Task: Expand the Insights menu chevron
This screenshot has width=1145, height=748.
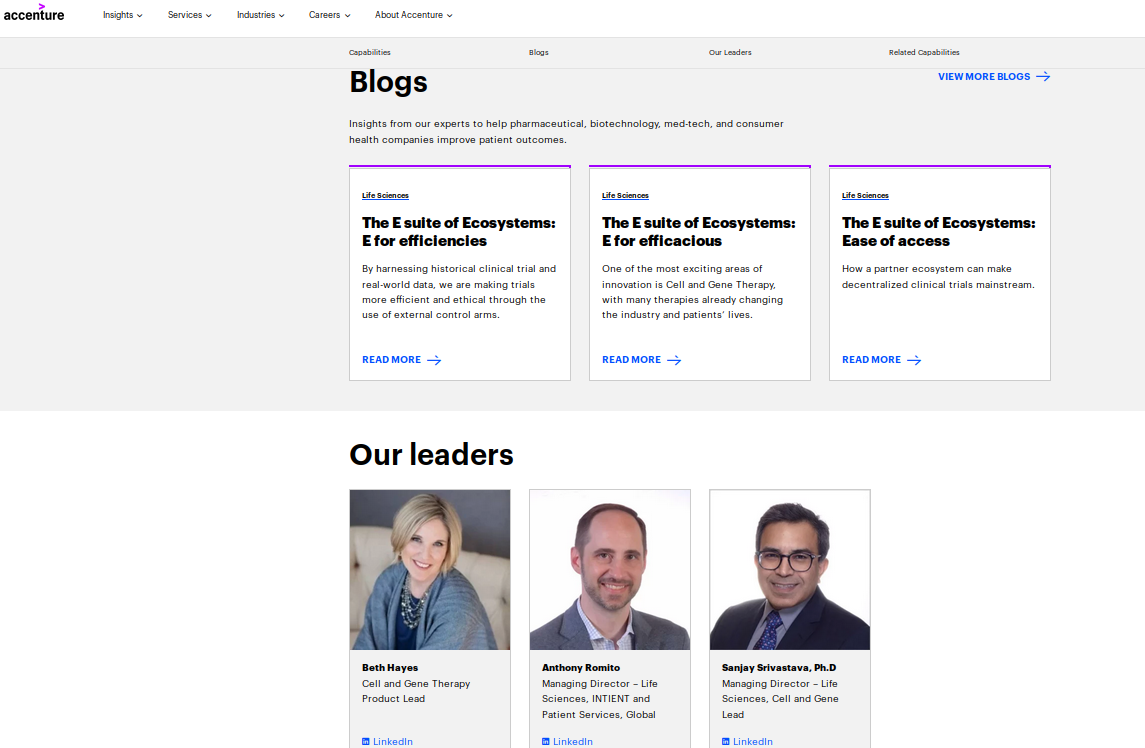Action: click(x=139, y=15)
